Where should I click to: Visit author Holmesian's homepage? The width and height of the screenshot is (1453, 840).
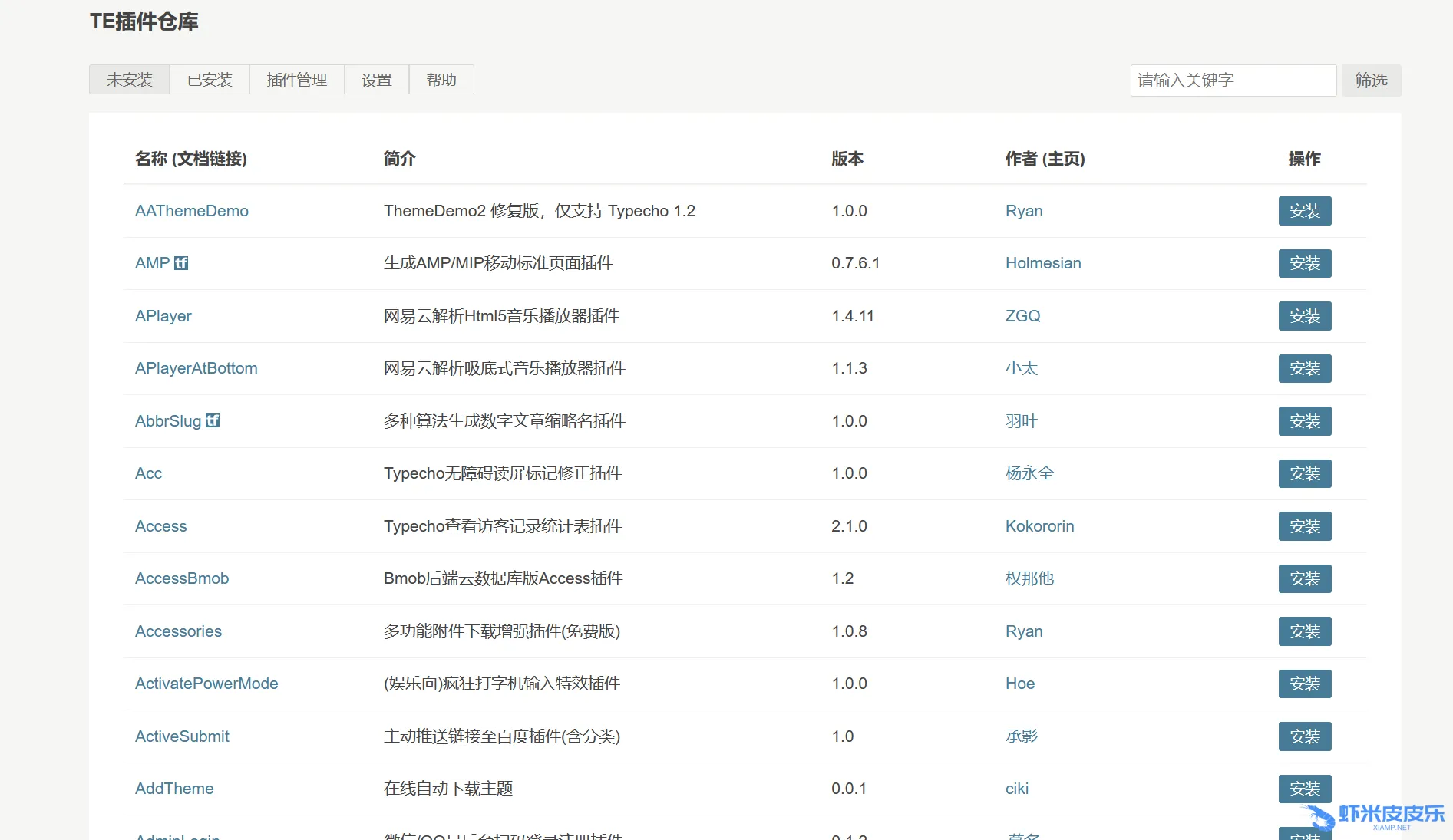pos(1043,263)
